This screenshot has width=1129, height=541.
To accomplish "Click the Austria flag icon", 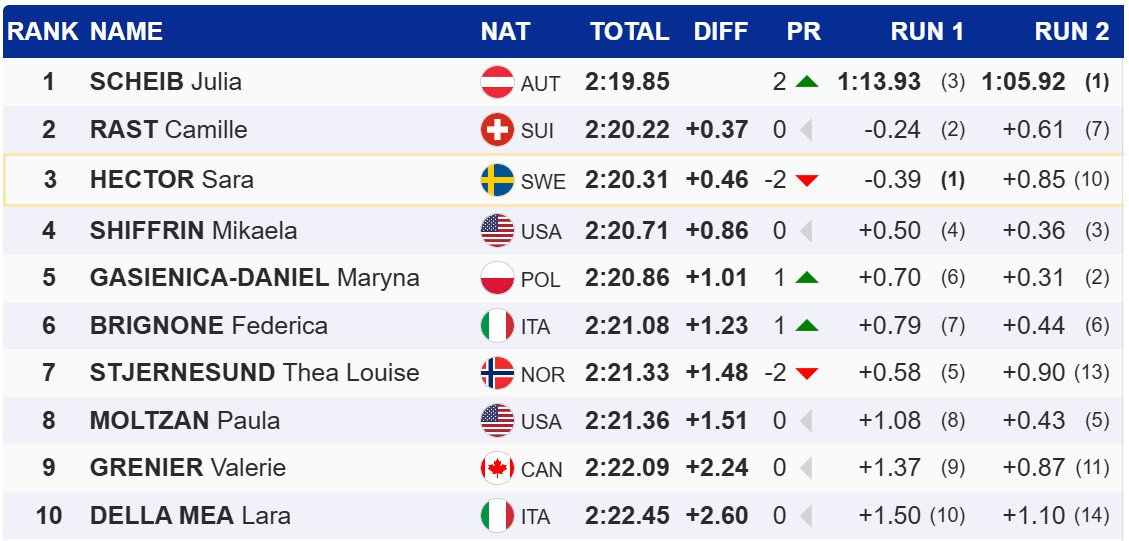I will 497,82.
